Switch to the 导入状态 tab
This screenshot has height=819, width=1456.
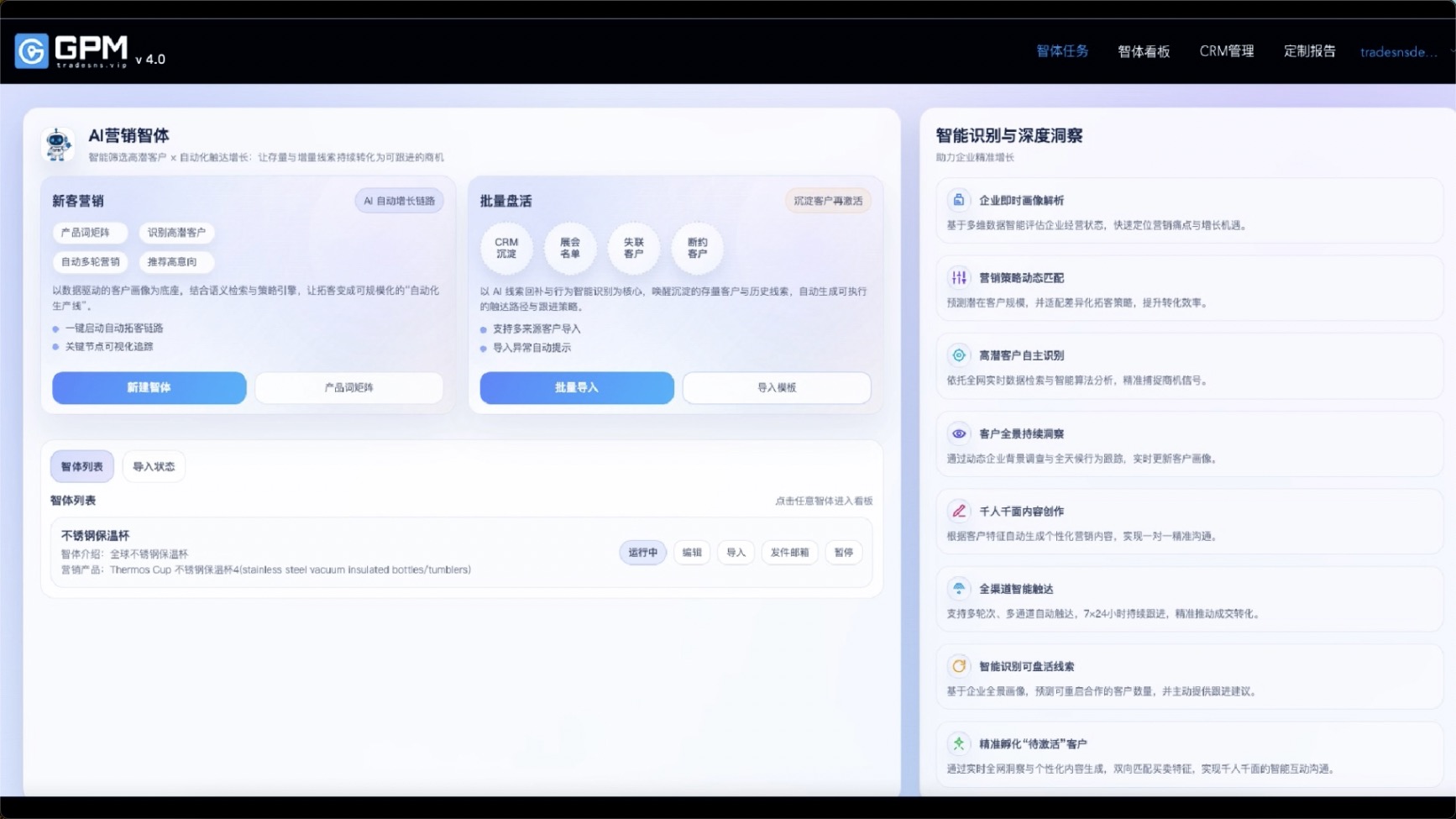(x=154, y=467)
